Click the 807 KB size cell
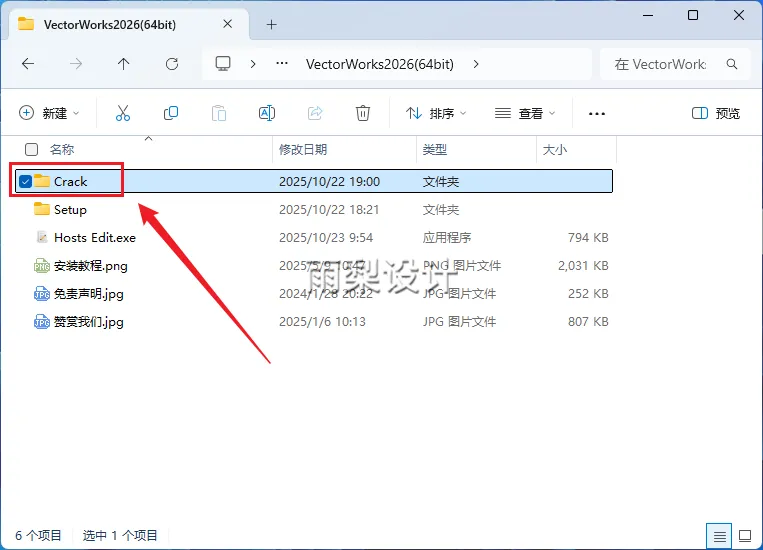Viewport: 763px width, 550px height. (588, 322)
